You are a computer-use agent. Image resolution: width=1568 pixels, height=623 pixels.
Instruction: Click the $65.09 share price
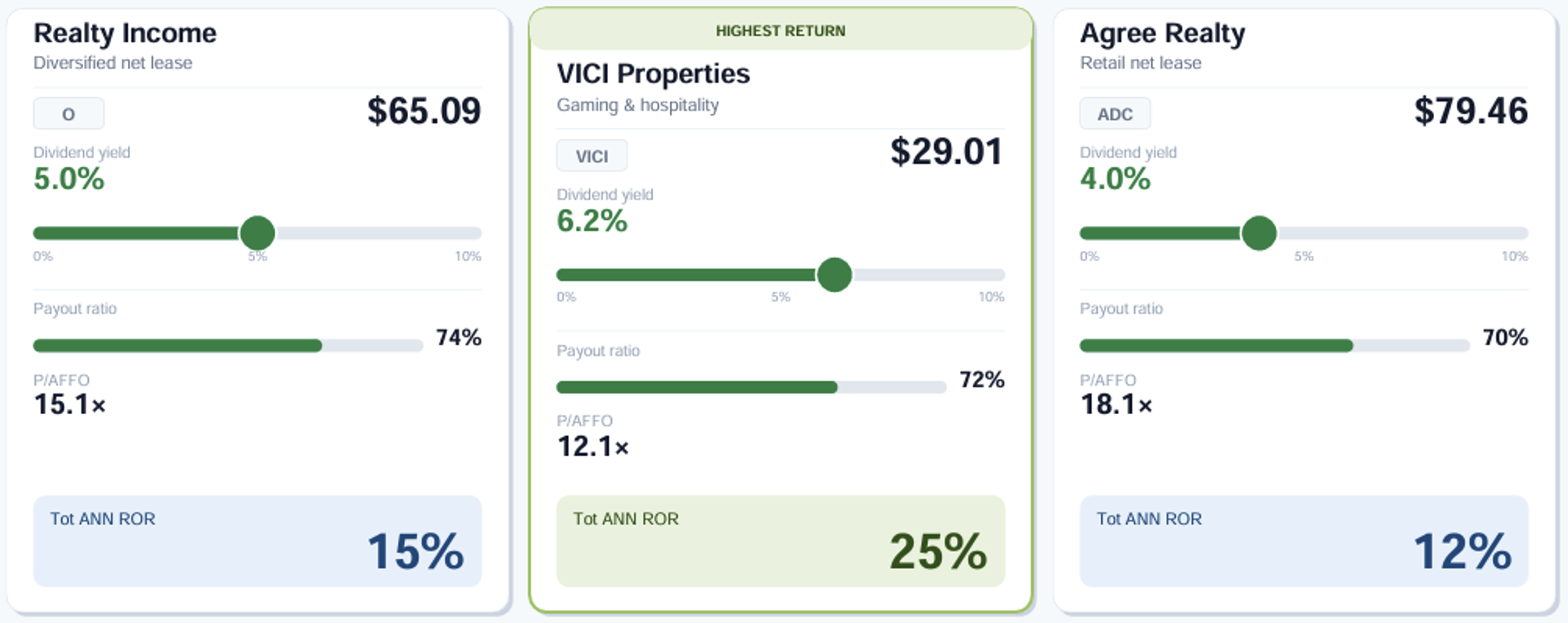424,111
